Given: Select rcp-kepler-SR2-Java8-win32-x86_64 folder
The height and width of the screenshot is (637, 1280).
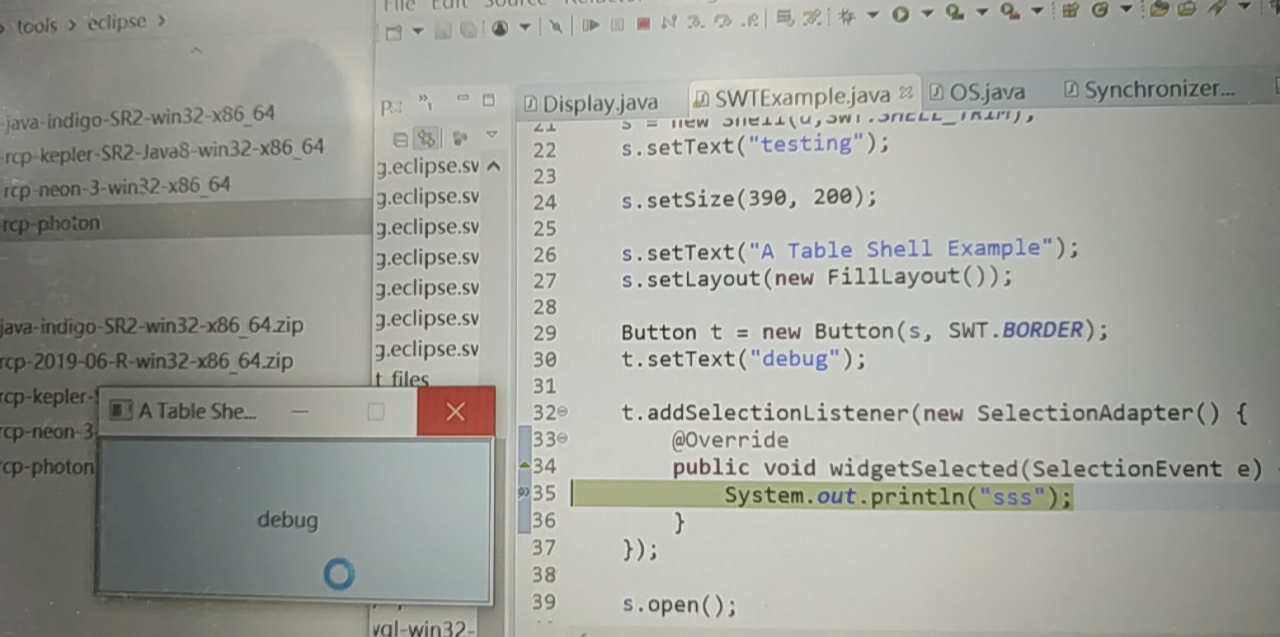Looking at the screenshot, I should [x=163, y=150].
